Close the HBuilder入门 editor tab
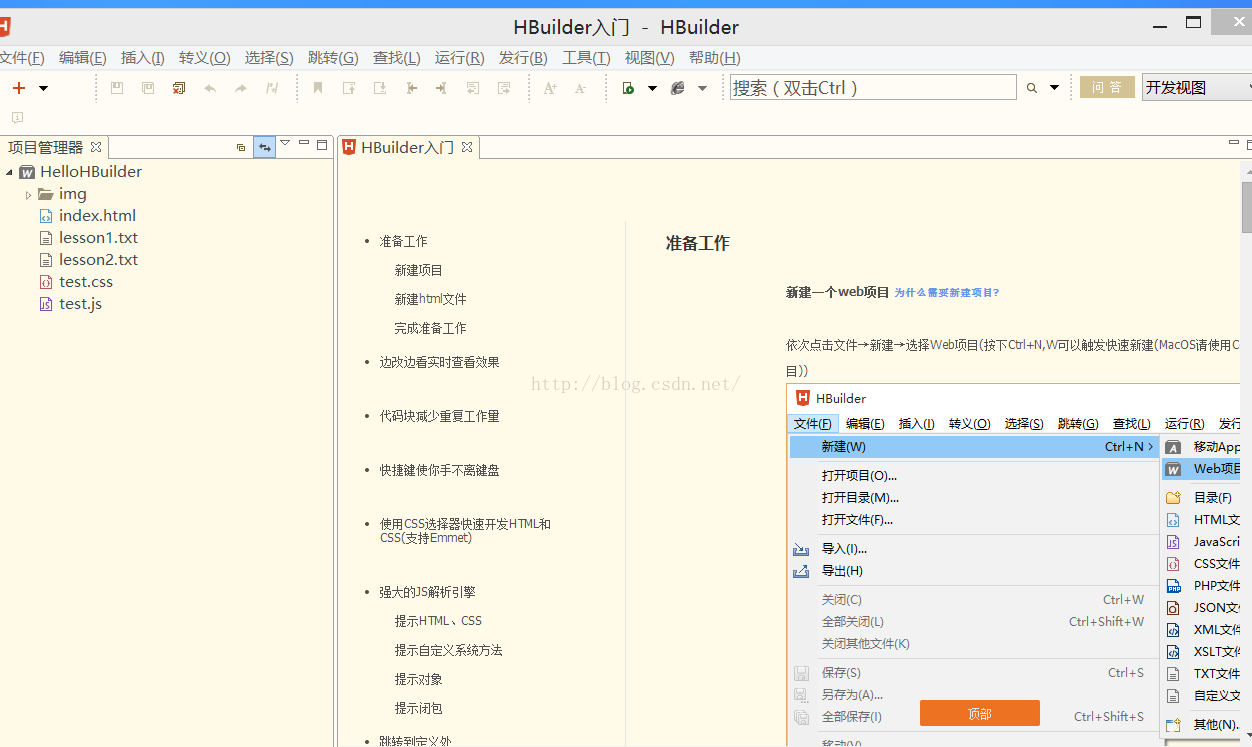Image resolution: width=1252 pixels, height=747 pixels. pos(467,147)
